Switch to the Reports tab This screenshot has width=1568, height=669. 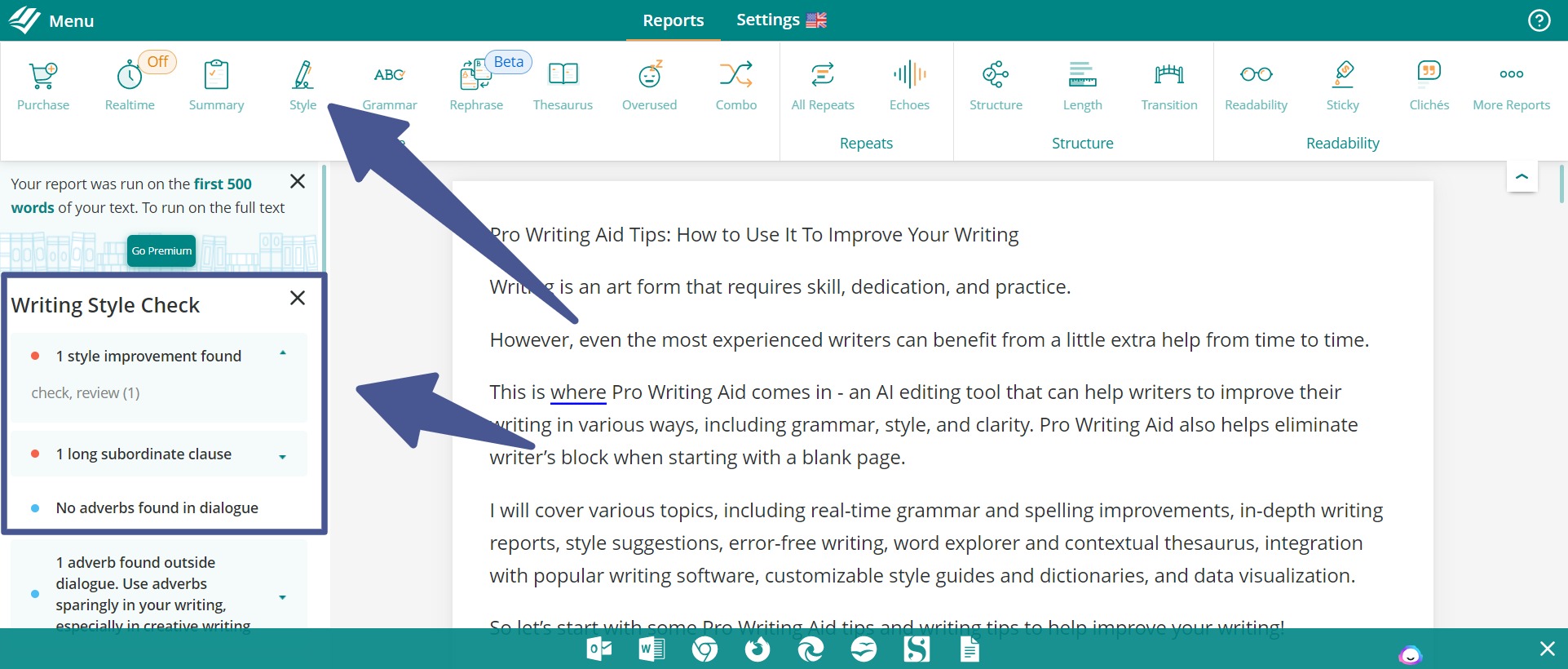(673, 20)
